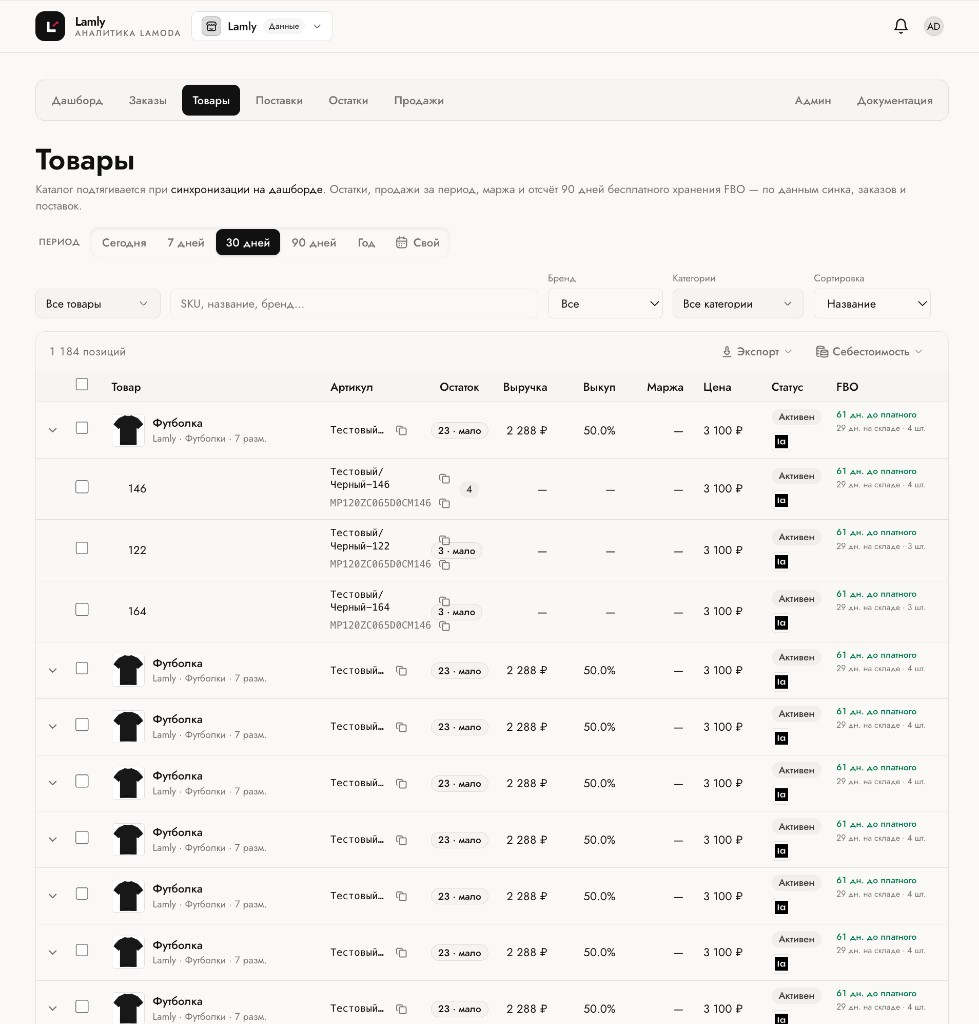Screen dimensions: 979x1024
Task: Open the Все товары filter dropdown
Action: [98, 304]
